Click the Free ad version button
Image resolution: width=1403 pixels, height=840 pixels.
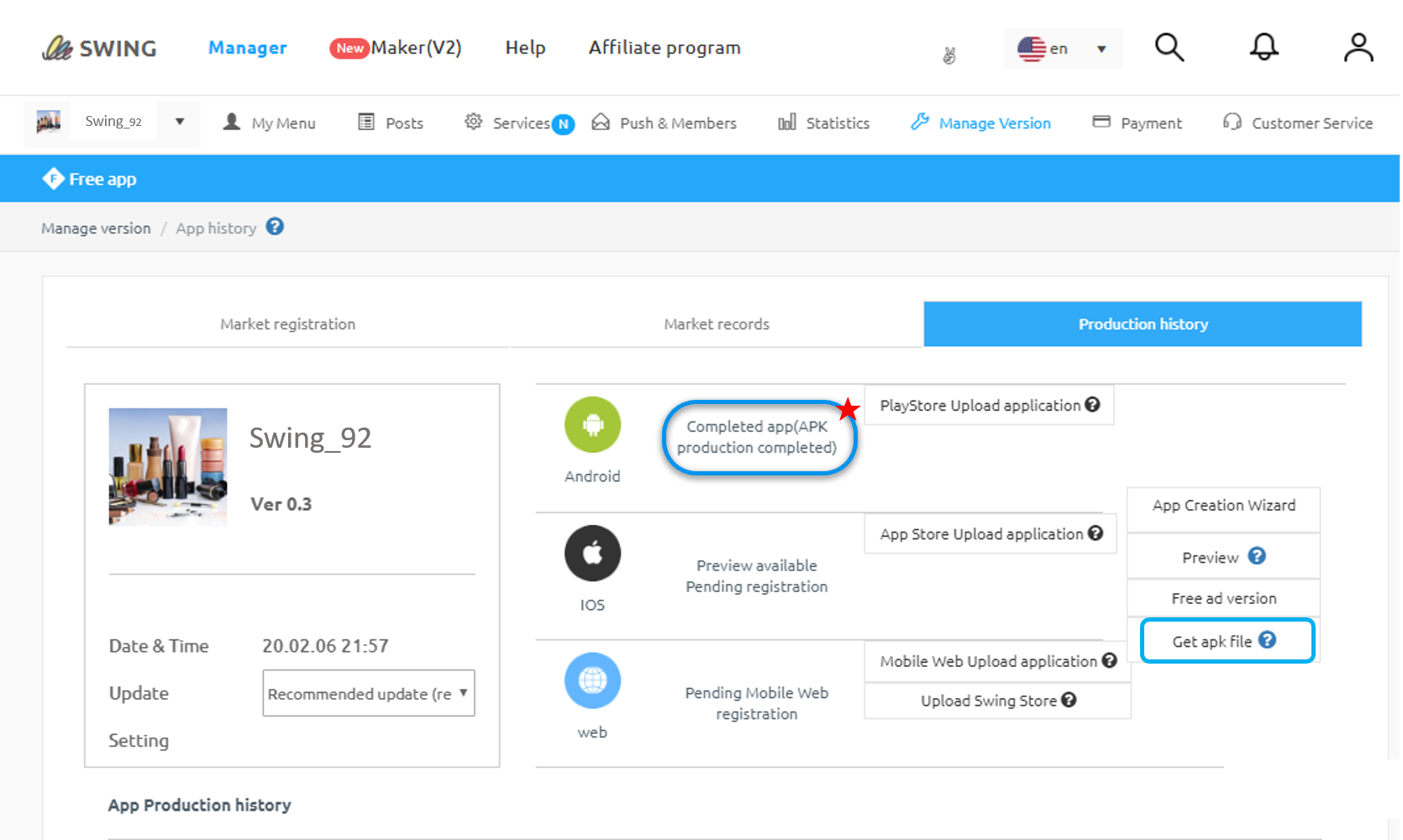point(1223,598)
